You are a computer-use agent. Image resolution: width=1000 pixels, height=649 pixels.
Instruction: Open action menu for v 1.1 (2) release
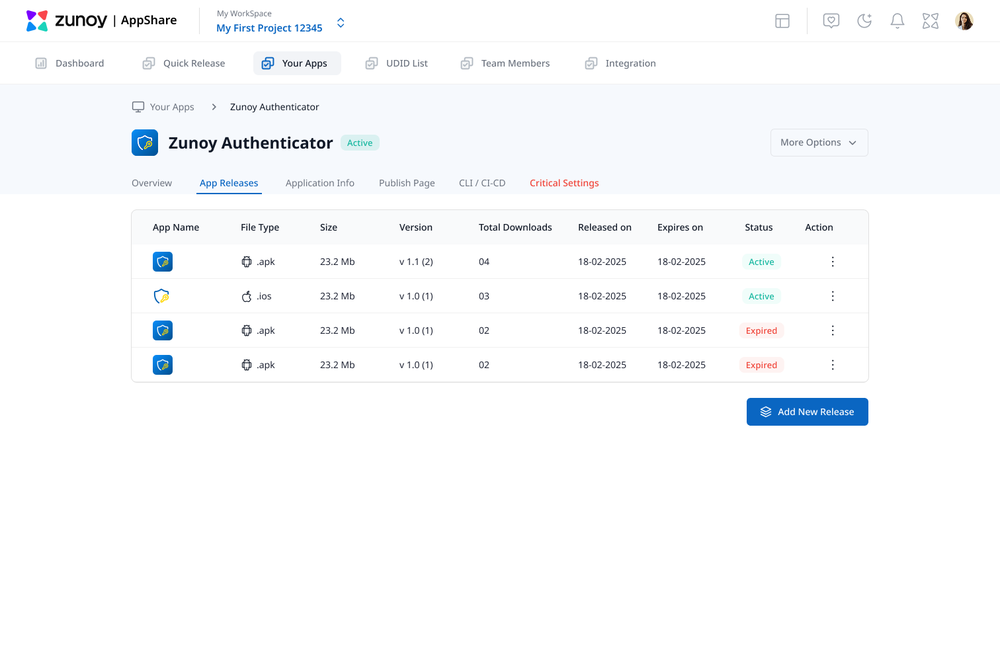pos(832,261)
